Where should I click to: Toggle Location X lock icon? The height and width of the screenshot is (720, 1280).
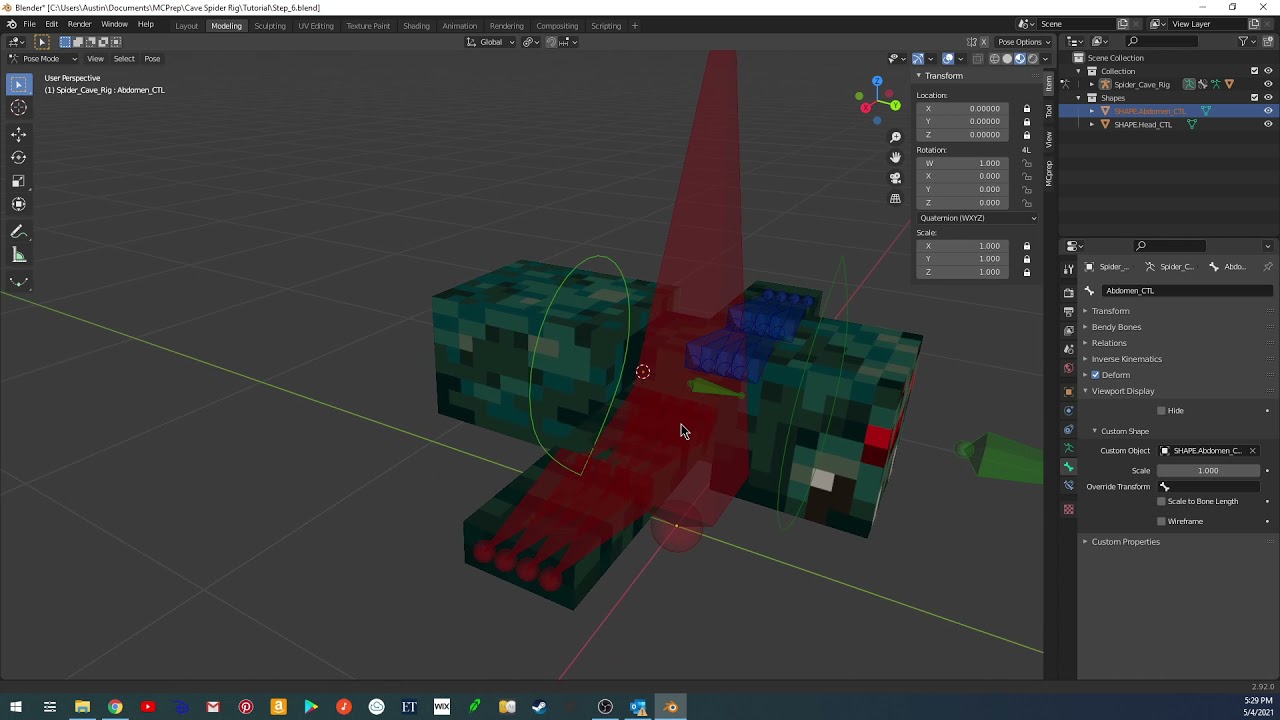point(1026,108)
